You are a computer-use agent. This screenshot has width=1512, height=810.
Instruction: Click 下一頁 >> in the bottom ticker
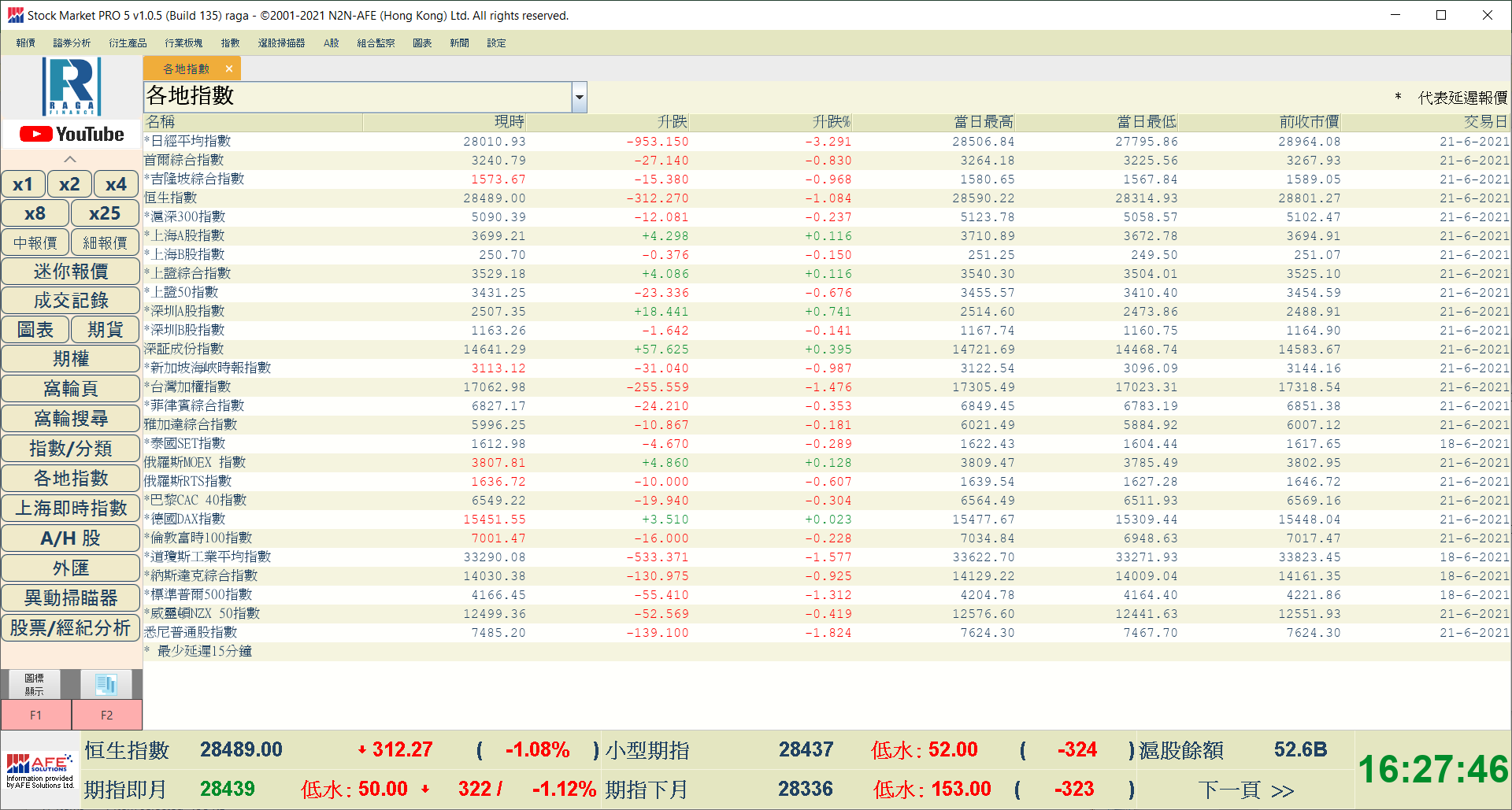click(1246, 790)
